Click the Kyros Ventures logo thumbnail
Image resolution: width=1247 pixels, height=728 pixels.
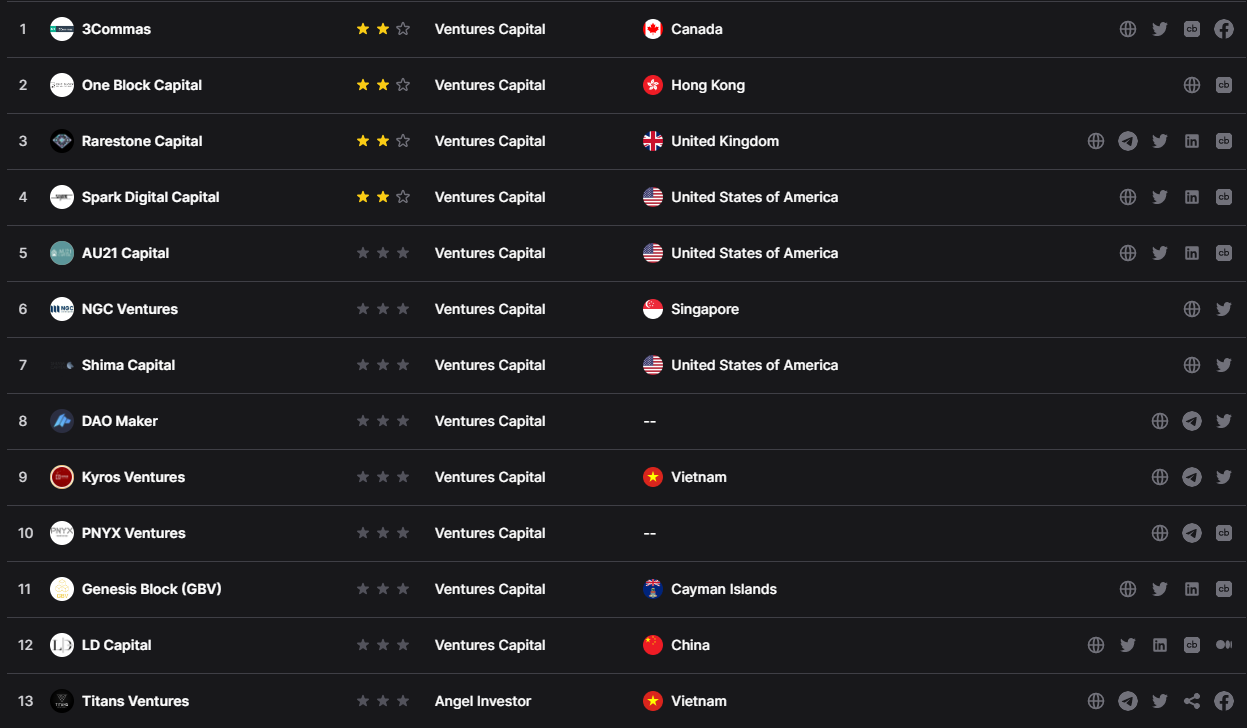click(x=62, y=477)
